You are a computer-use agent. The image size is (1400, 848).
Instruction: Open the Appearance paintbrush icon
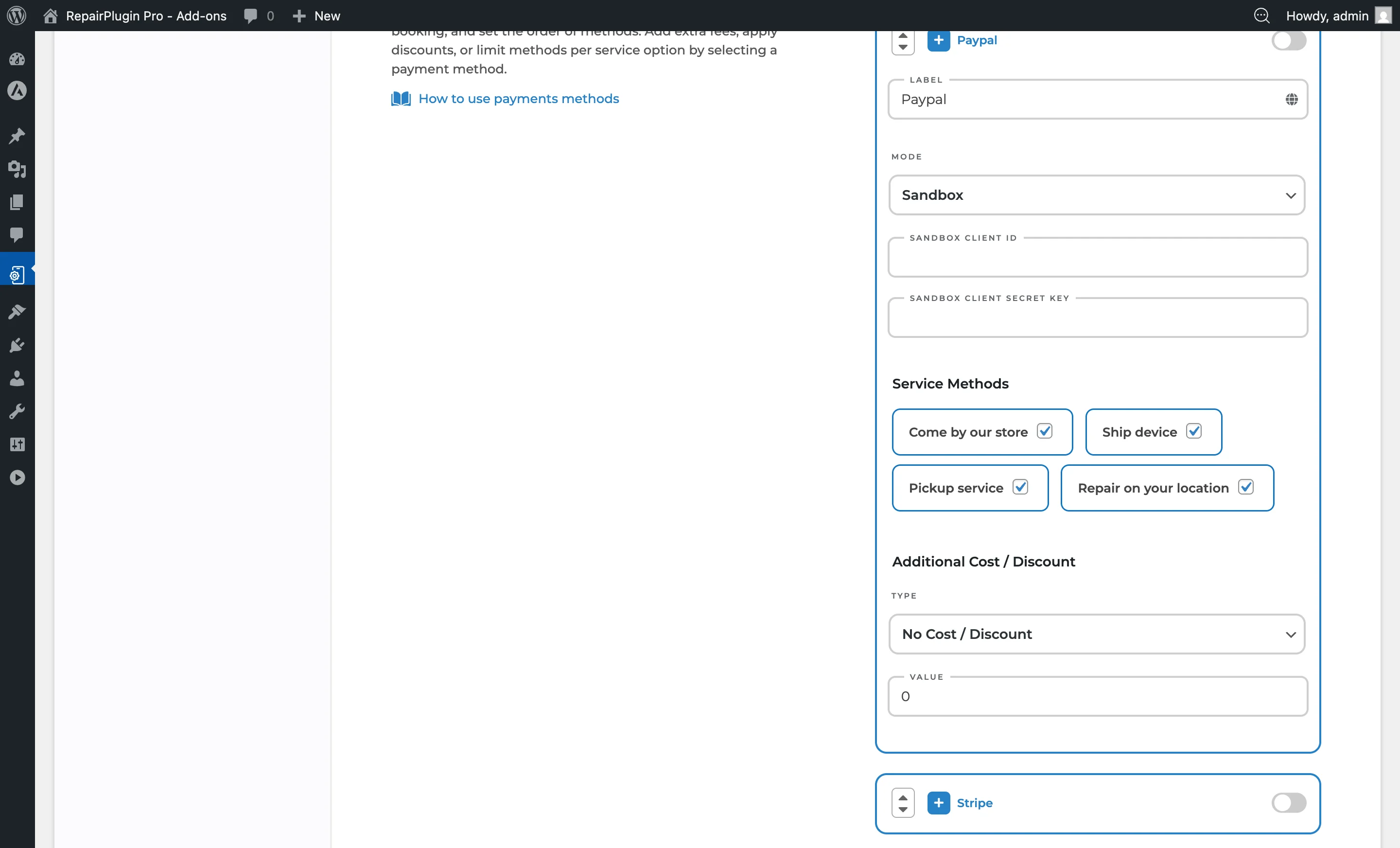16,312
